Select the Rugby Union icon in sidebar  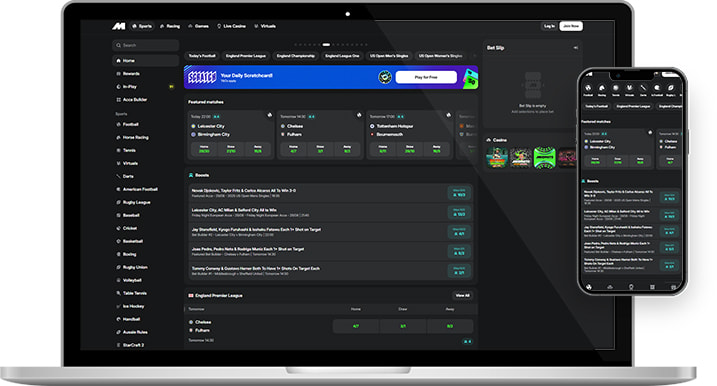(118, 267)
